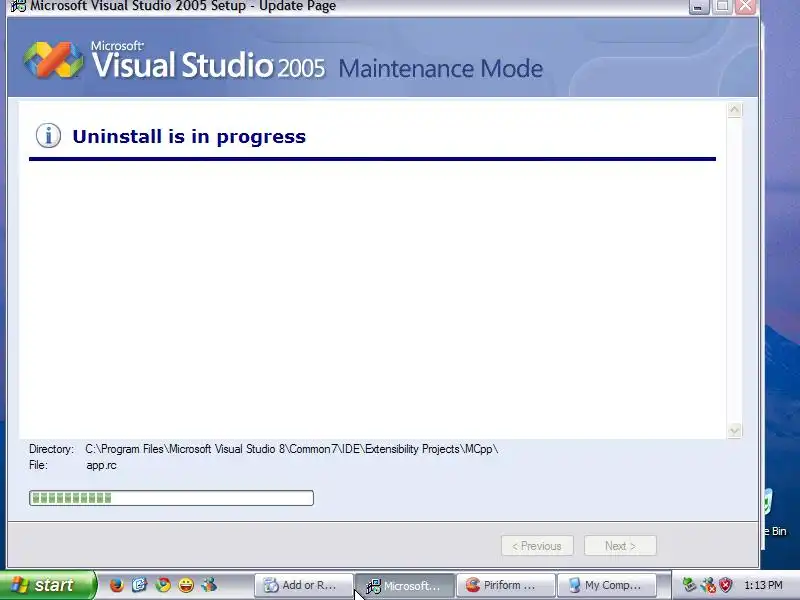Image resolution: width=800 pixels, height=600 pixels.
Task: Click the 'Uninstall is in progress' heading
Action: [x=189, y=137]
